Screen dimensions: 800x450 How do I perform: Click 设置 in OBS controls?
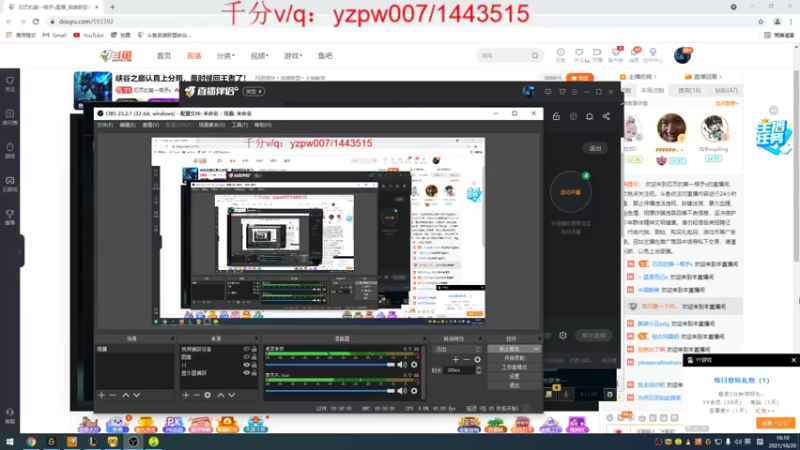514,376
